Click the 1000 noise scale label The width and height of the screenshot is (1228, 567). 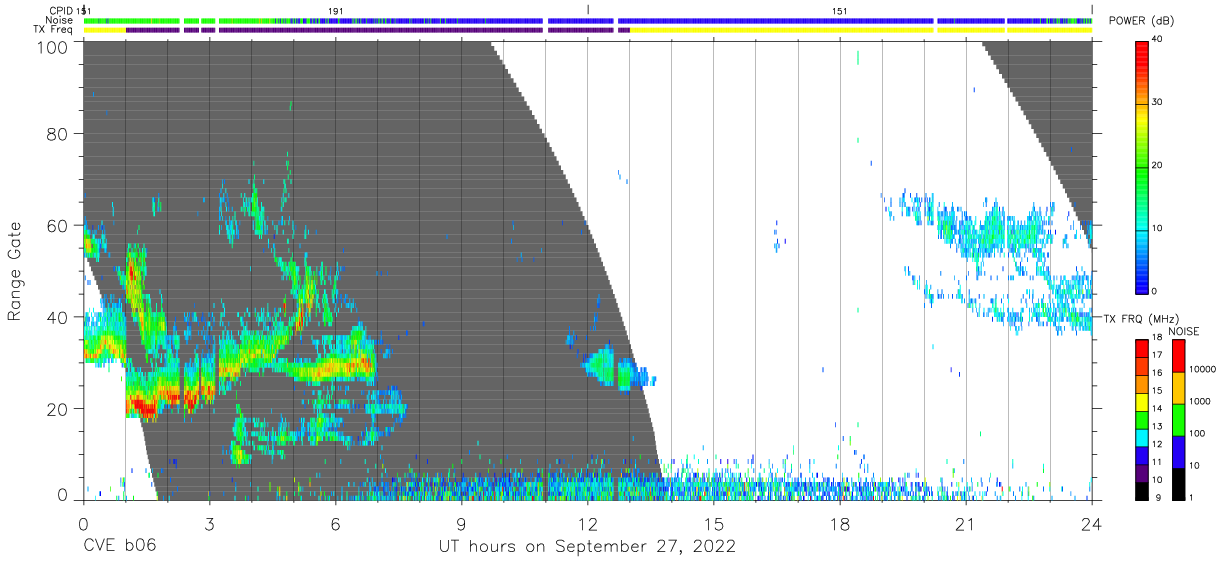(1198, 401)
